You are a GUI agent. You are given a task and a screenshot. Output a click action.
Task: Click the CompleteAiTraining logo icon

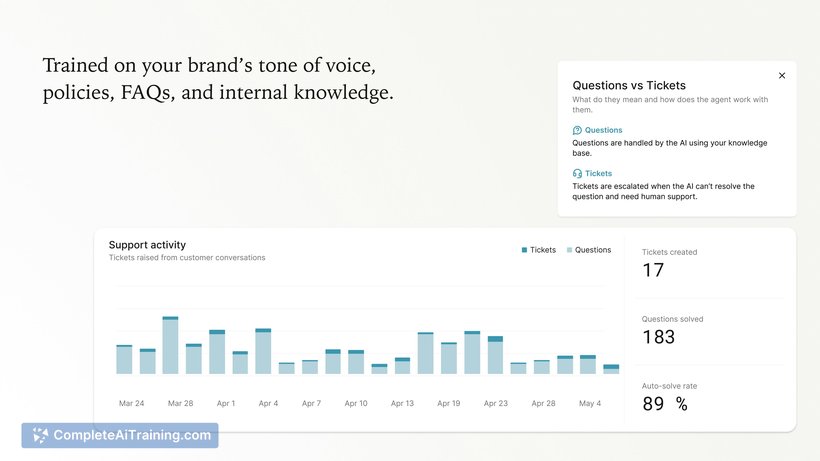[x=40, y=435]
